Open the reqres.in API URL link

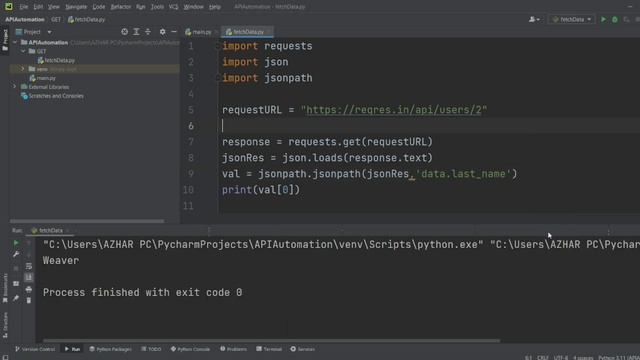[x=394, y=110]
